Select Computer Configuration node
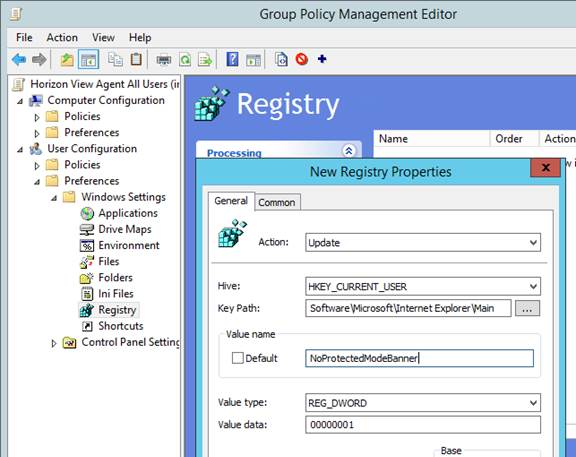Image resolution: width=576 pixels, height=457 pixels. [x=106, y=100]
